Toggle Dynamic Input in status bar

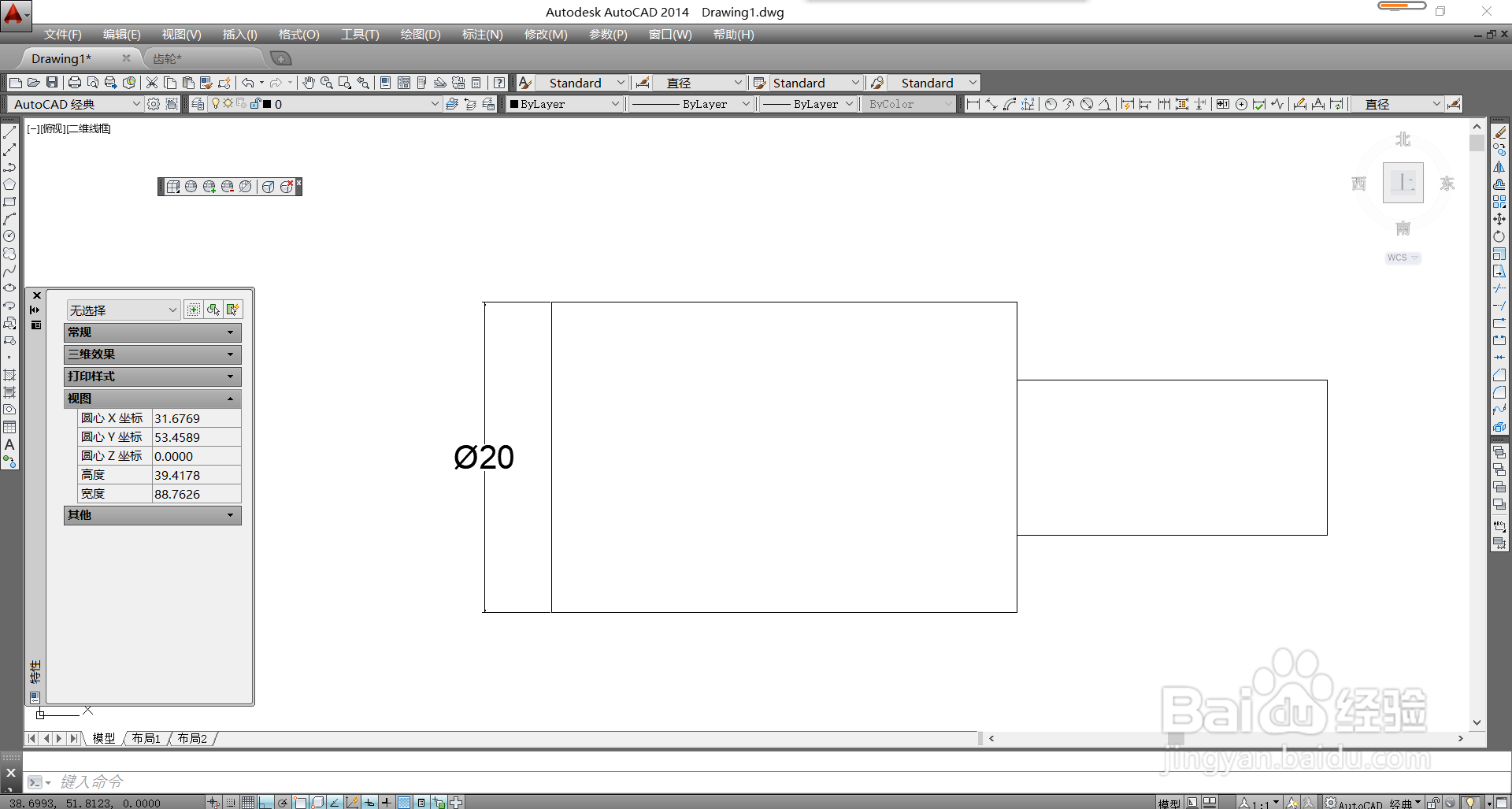[x=369, y=802]
